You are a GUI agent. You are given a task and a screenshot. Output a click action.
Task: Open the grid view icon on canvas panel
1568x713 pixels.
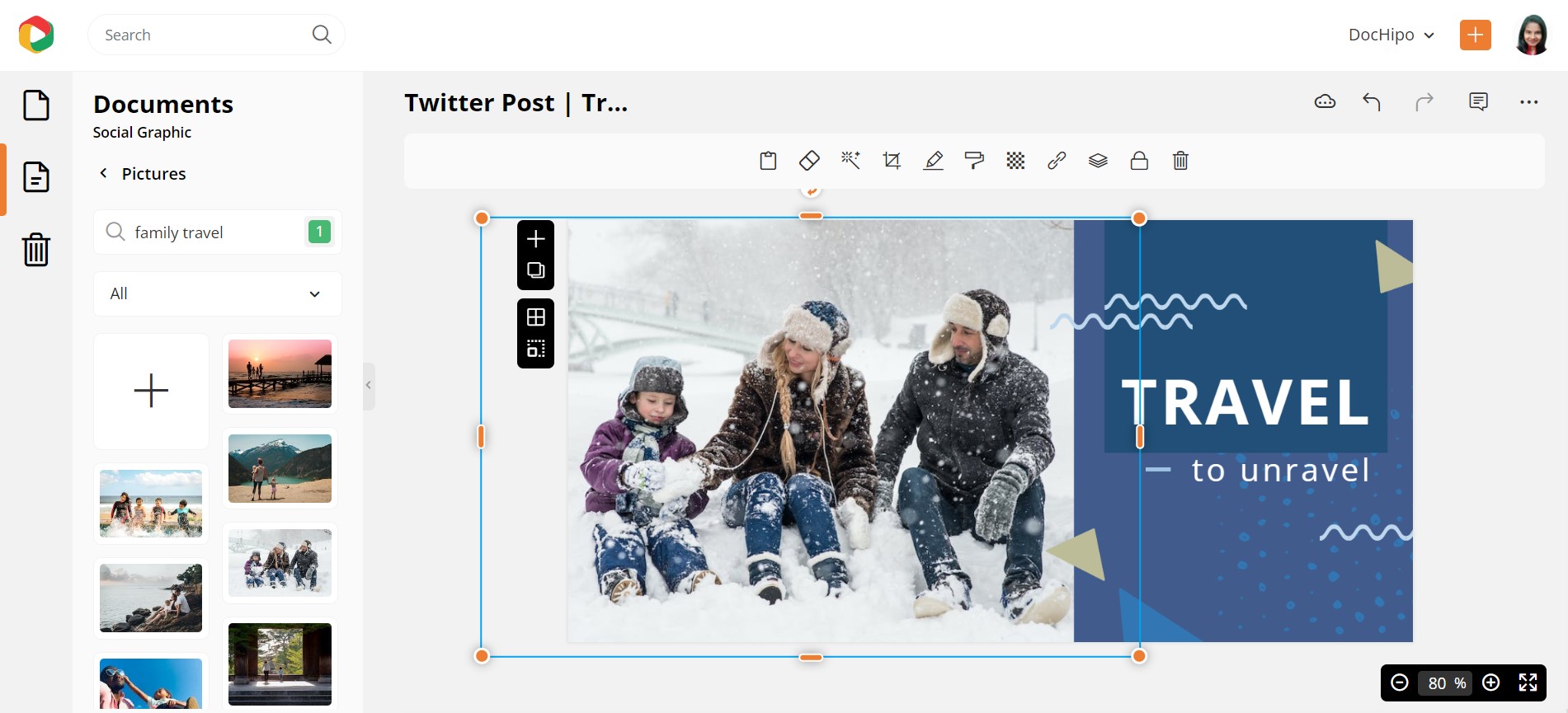[x=536, y=317]
